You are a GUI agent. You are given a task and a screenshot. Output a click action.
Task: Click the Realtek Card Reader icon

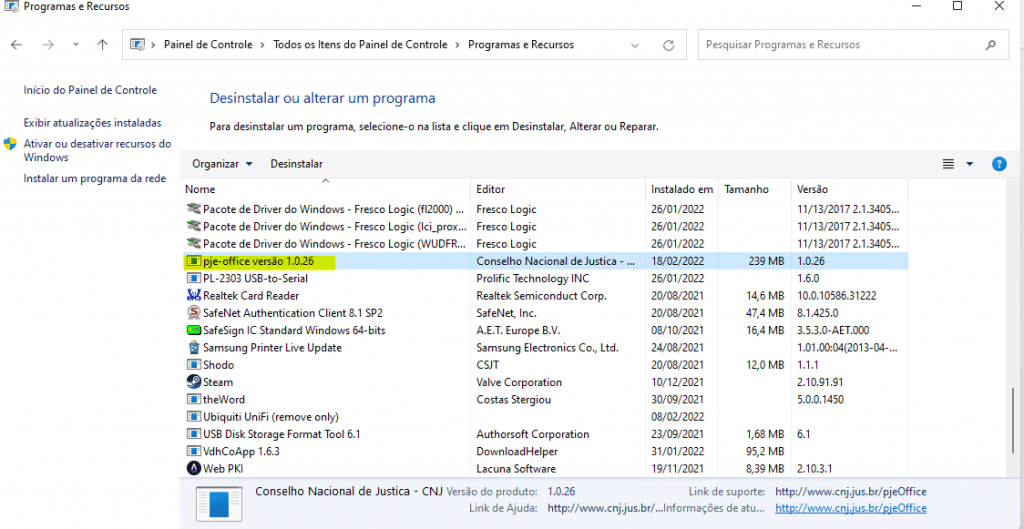point(194,296)
